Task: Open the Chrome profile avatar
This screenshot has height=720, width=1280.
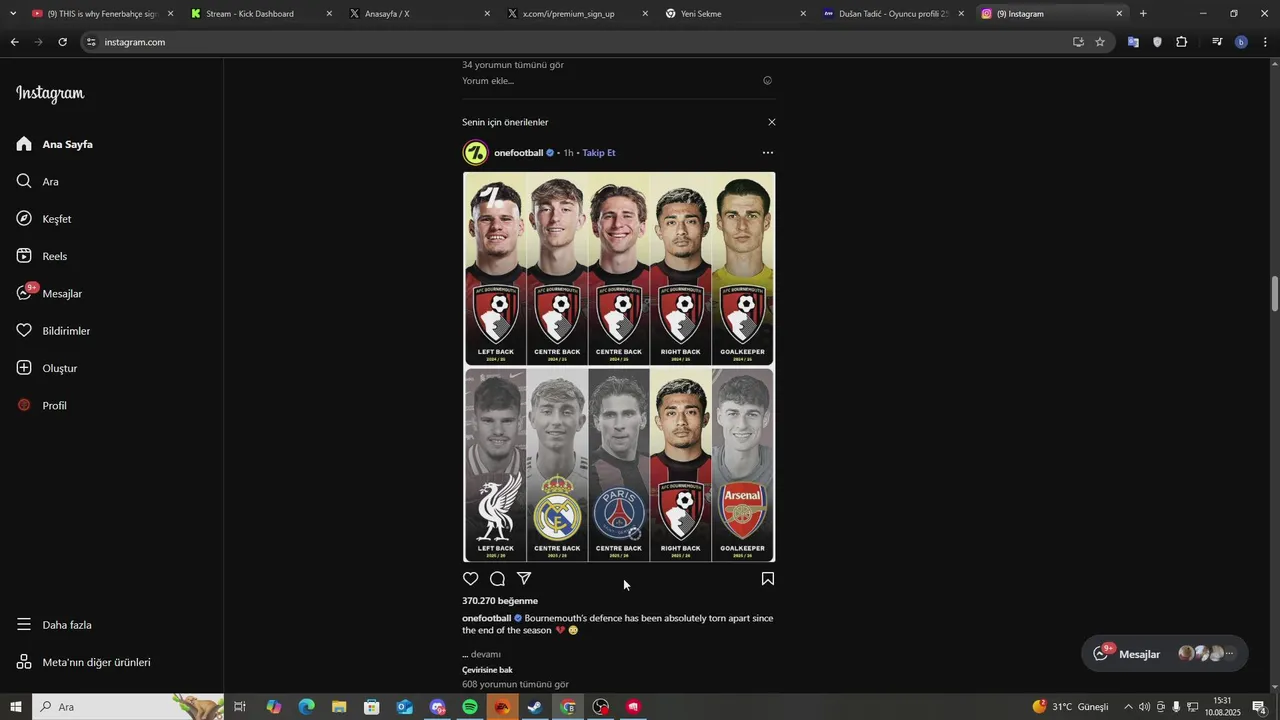Action: 1241,42
